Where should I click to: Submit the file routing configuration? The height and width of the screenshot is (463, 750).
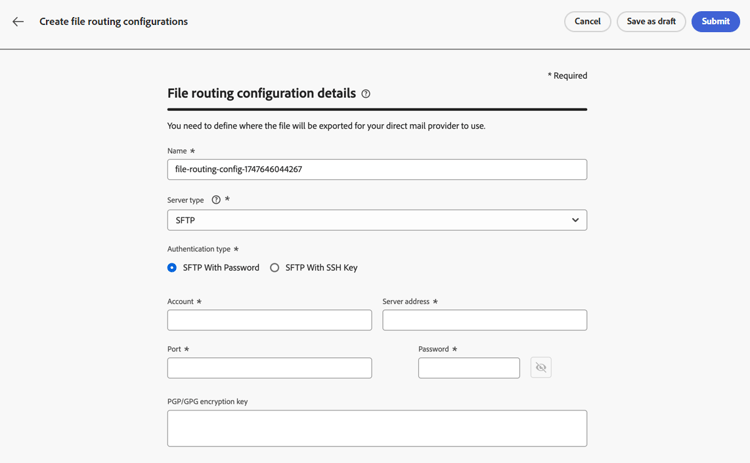(x=715, y=21)
